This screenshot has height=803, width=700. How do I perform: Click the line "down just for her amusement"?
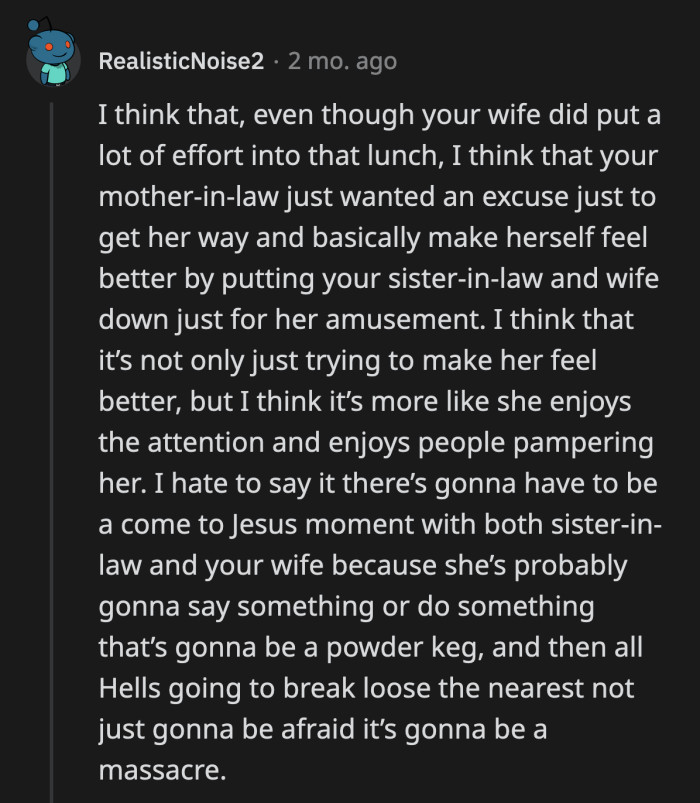pyautogui.click(x=366, y=318)
